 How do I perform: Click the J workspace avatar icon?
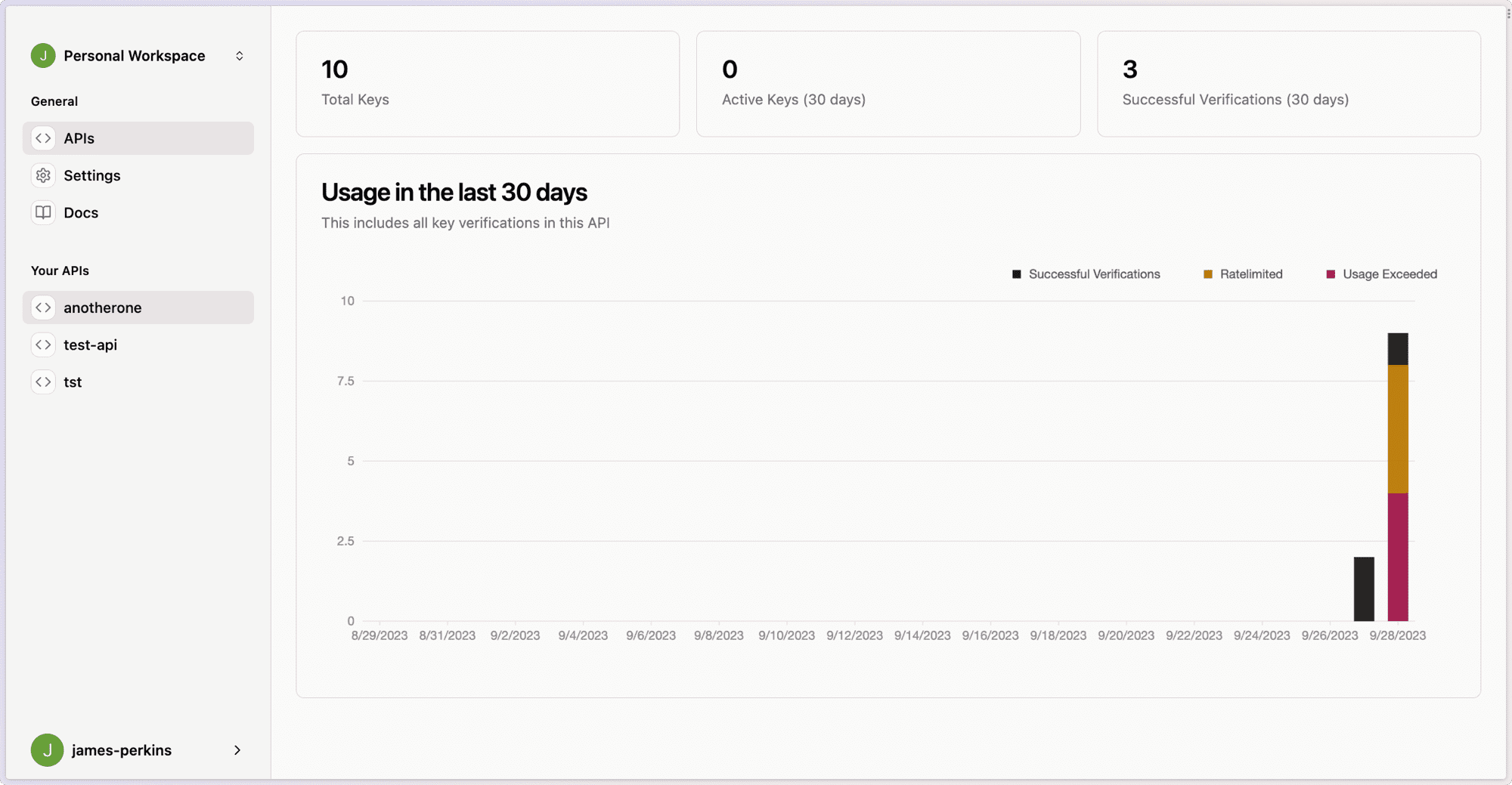tap(43, 55)
